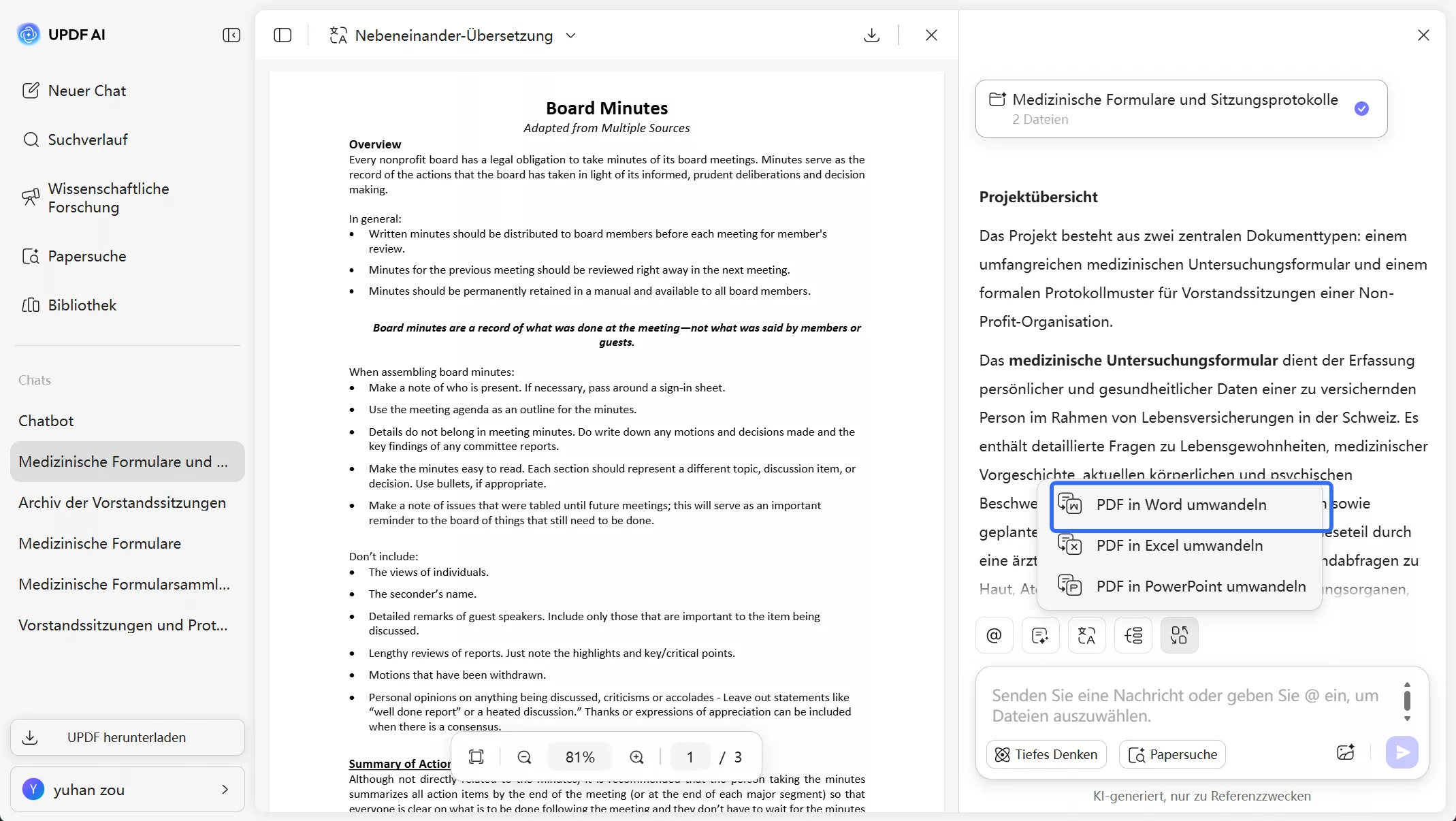
Task: Open the @ mention file selector
Action: pyautogui.click(x=993, y=634)
